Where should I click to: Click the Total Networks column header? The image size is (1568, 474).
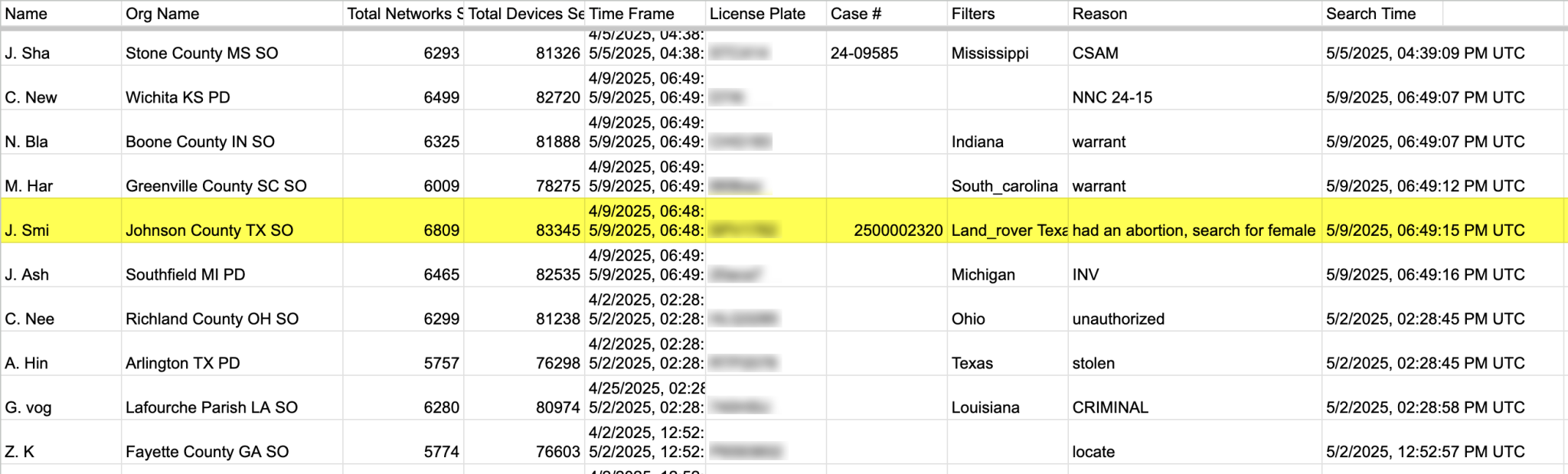pos(403,14)
